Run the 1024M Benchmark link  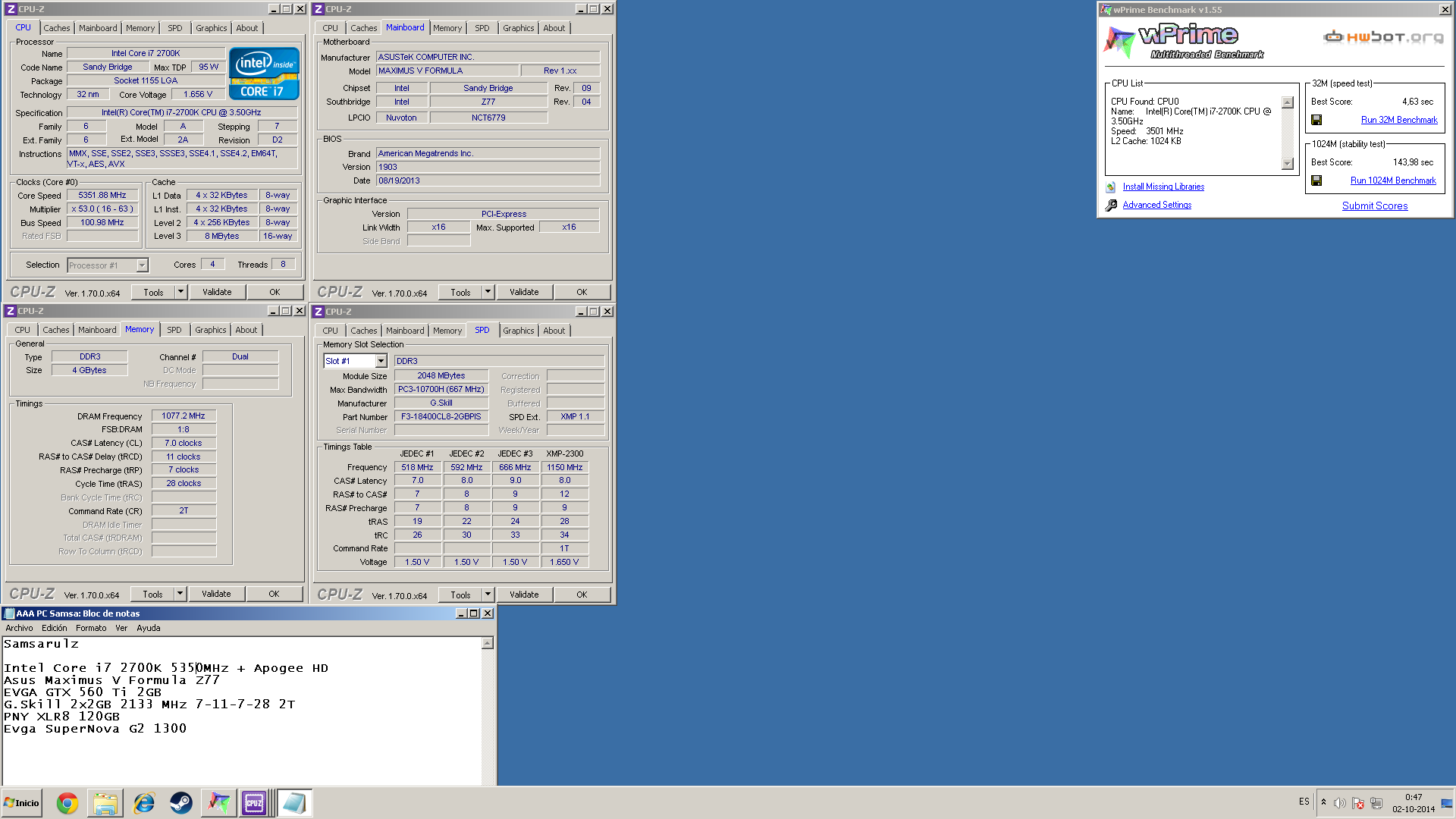click(x=1393, y=180)
